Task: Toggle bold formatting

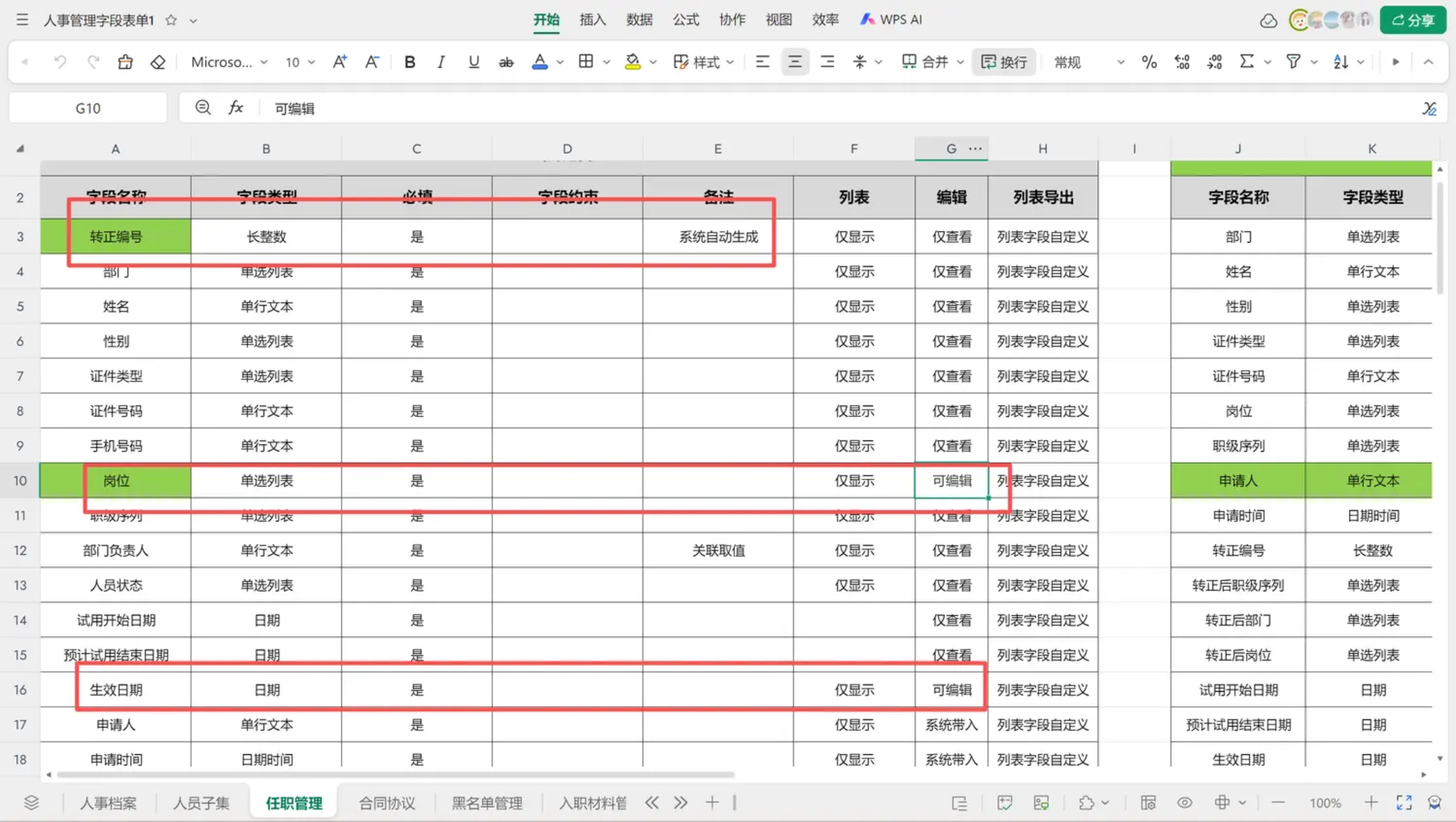Action: pyautogui.click(x=410, y=62)
